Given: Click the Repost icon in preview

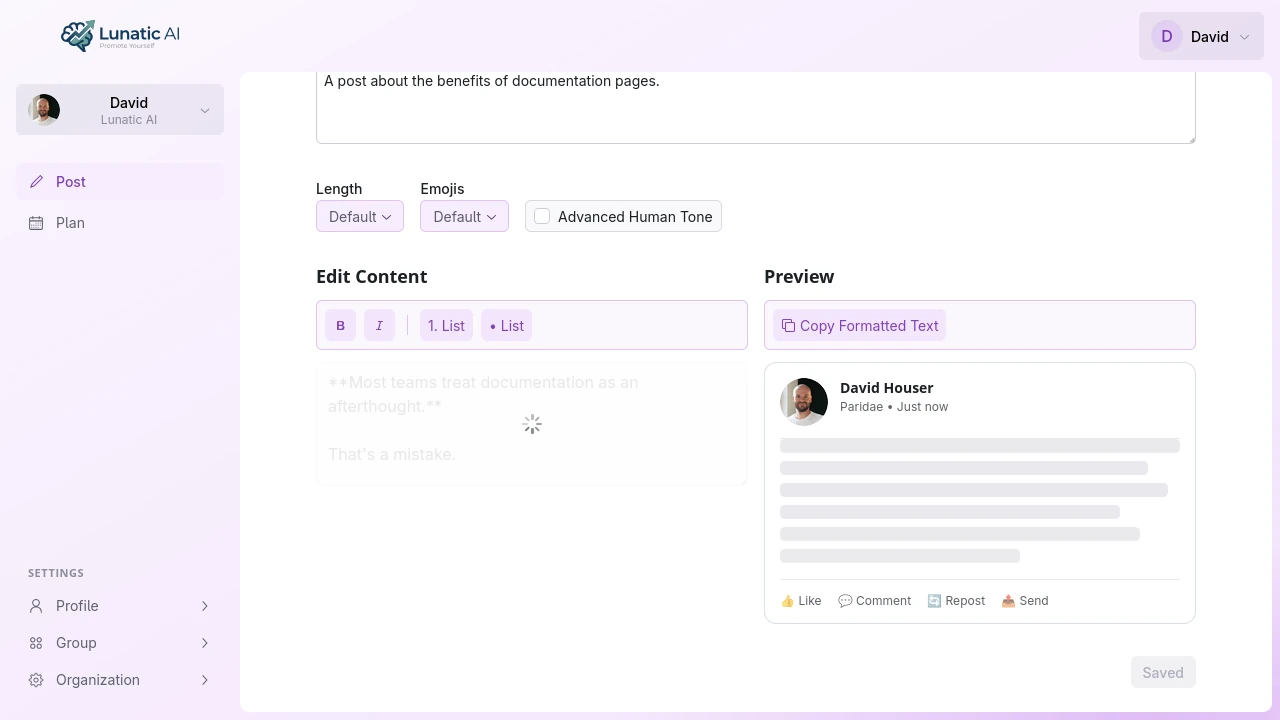Looking at the screenshot, I should point(934,601).
